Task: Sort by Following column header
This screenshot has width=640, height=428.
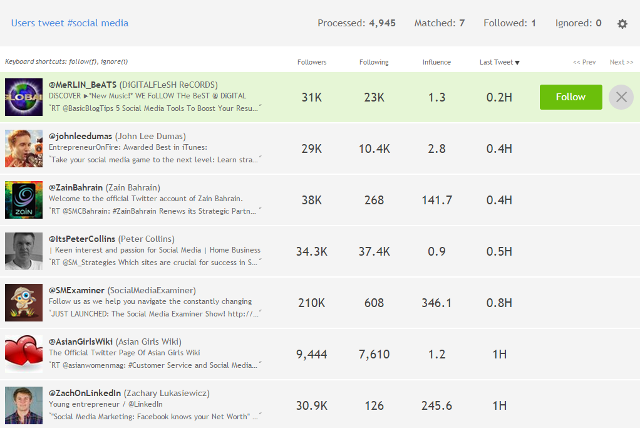Action: point(374,62)
